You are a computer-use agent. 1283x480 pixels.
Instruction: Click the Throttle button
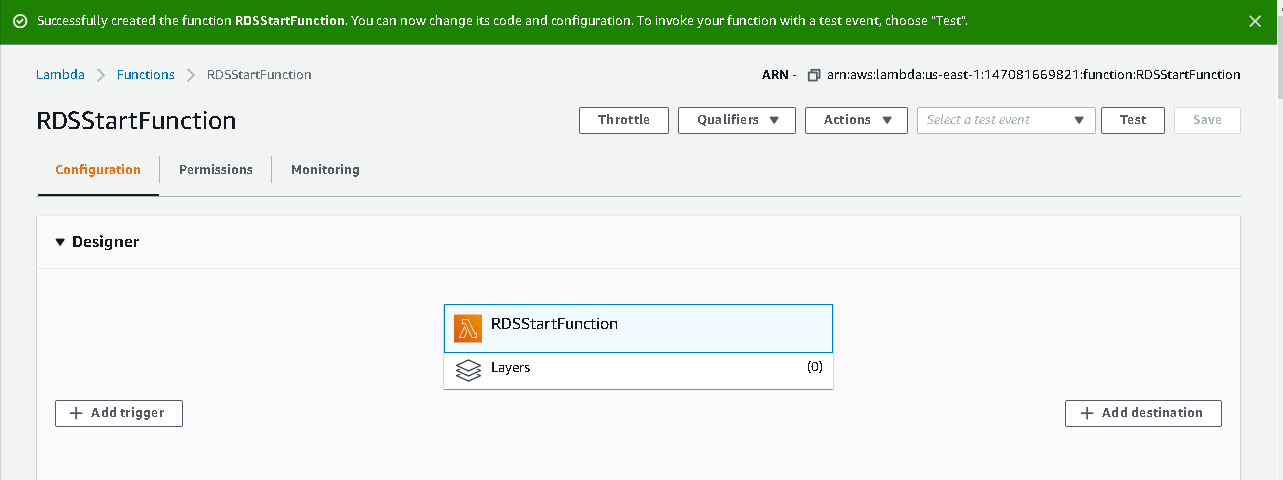pos(623,120)
